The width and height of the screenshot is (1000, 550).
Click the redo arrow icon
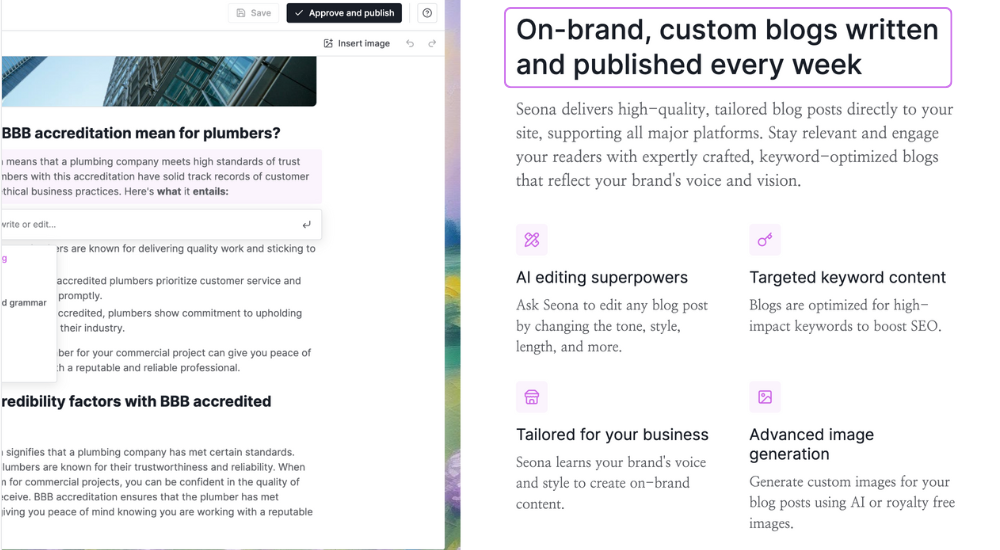coord(432,43)
